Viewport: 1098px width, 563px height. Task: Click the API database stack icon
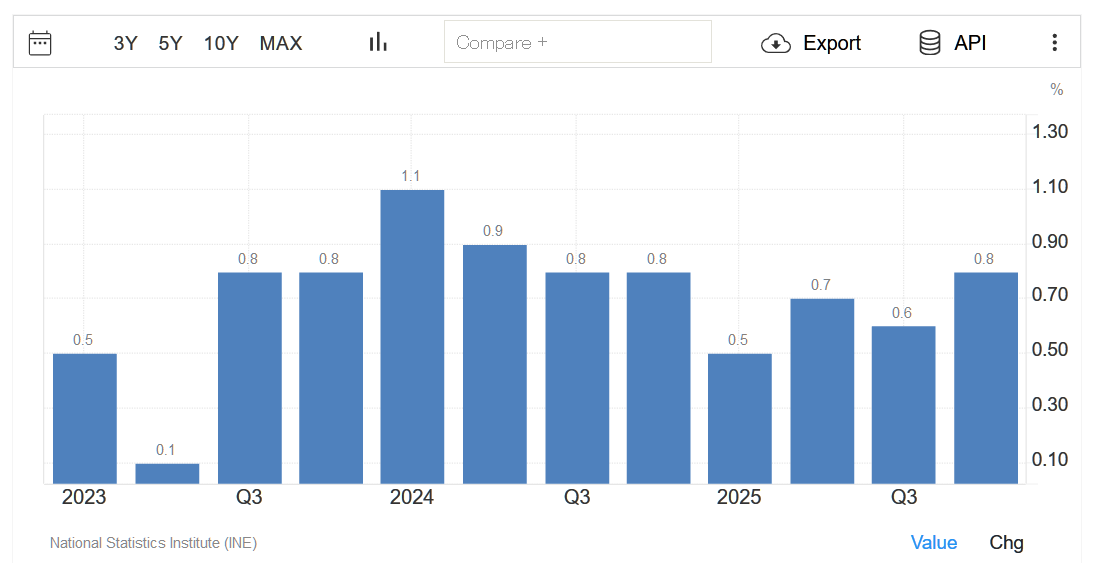click(930, 43)
